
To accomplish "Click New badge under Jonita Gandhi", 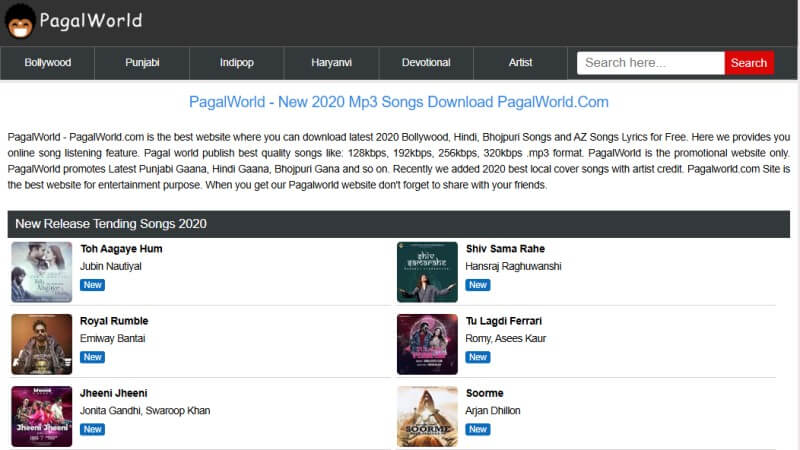I will [92, 429].
